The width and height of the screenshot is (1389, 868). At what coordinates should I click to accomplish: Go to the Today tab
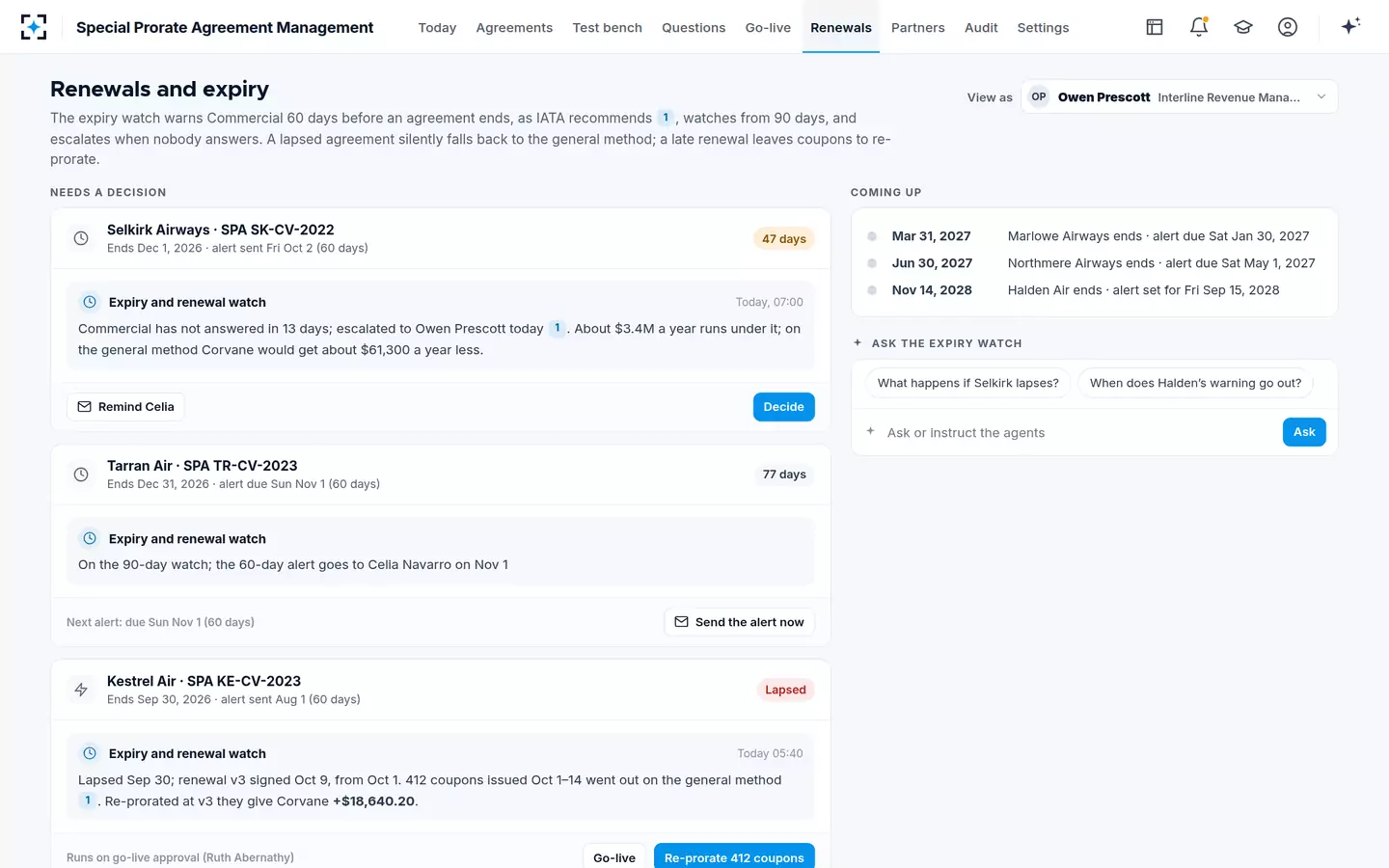pyautogui.click(x=437, y=28)
